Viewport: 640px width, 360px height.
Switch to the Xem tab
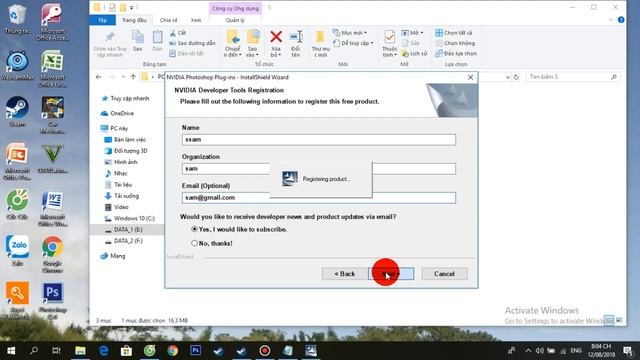196,20
